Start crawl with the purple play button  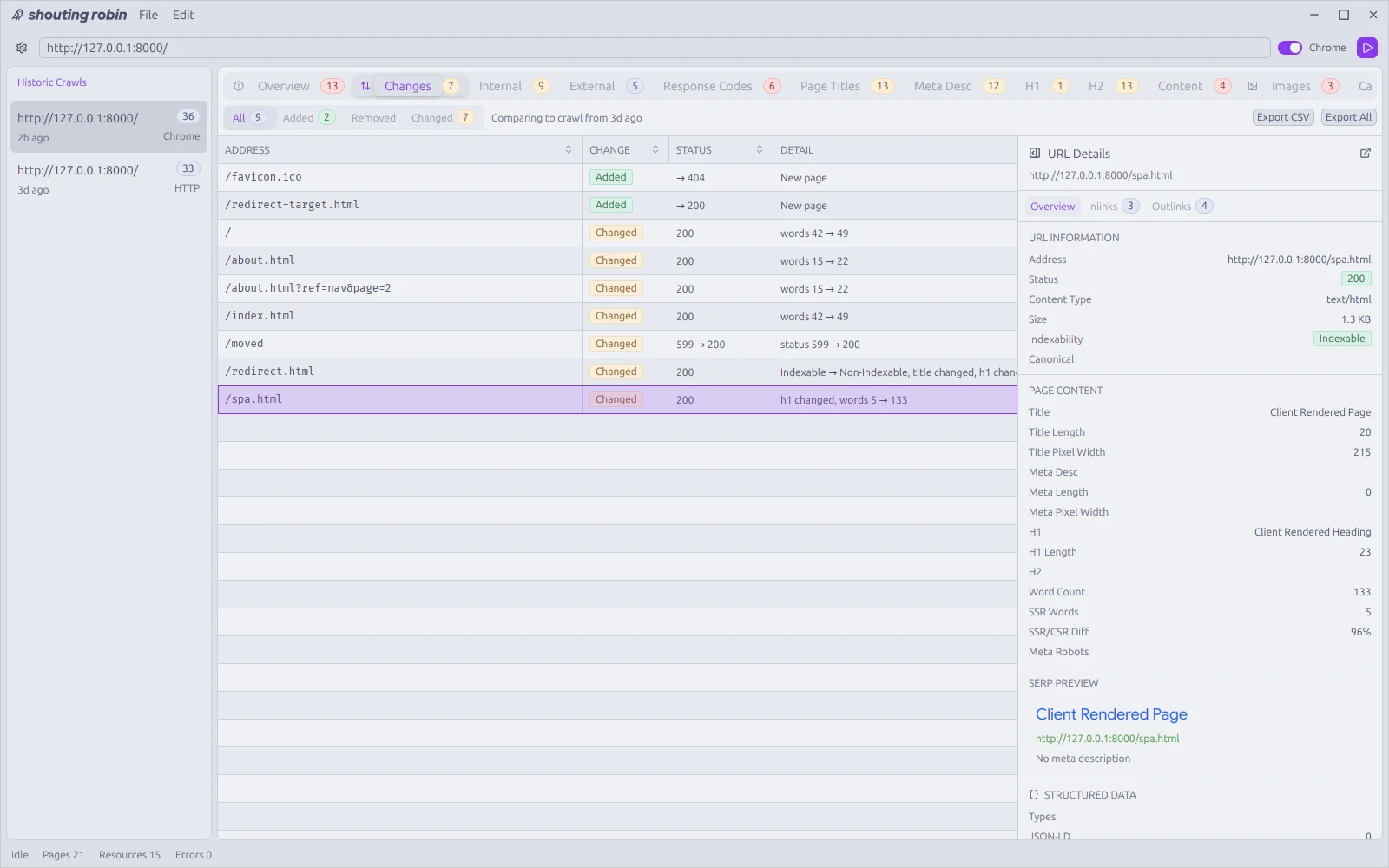tap(1367, 48)
